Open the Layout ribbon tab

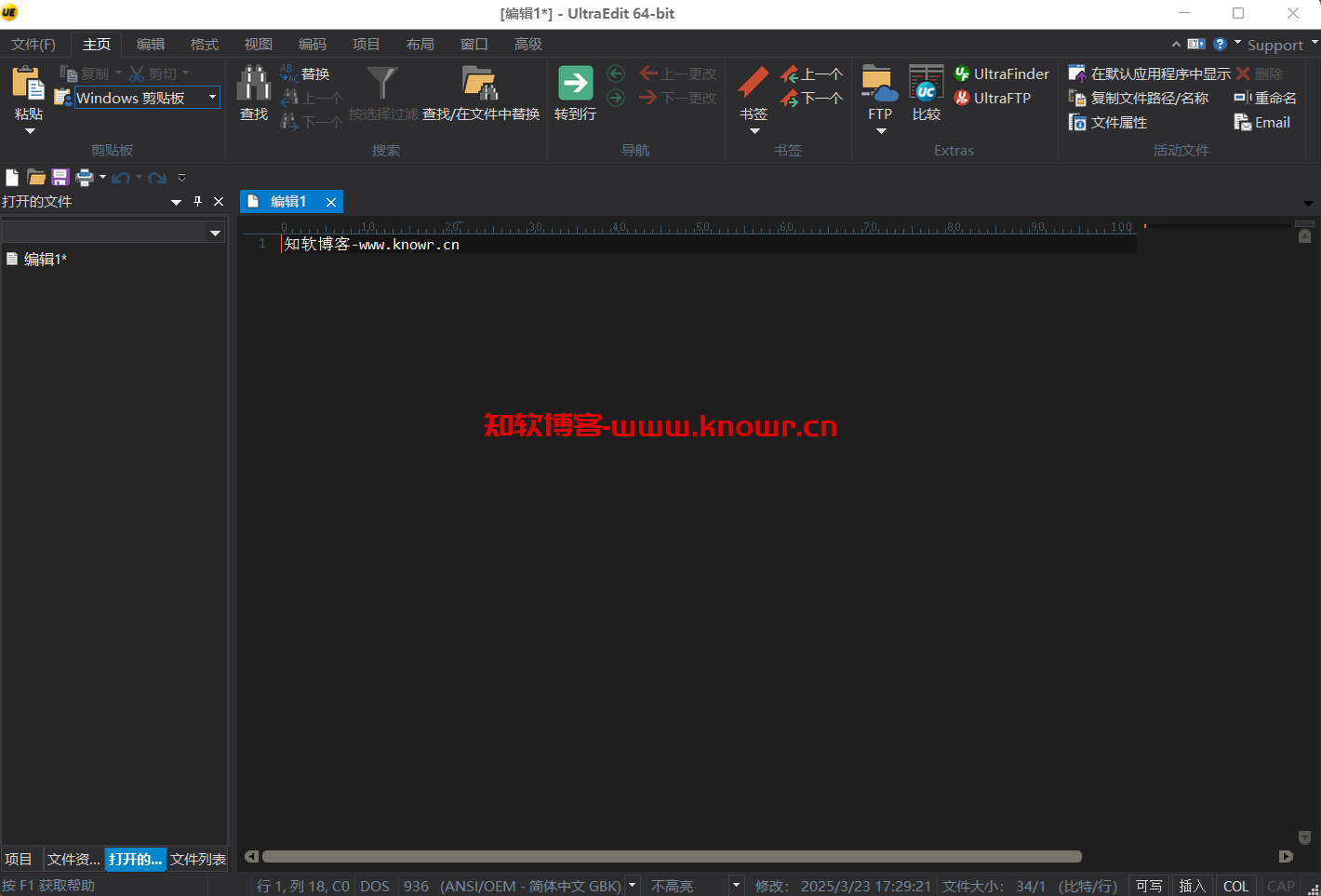pyautogui.click(x=420, y=44)
